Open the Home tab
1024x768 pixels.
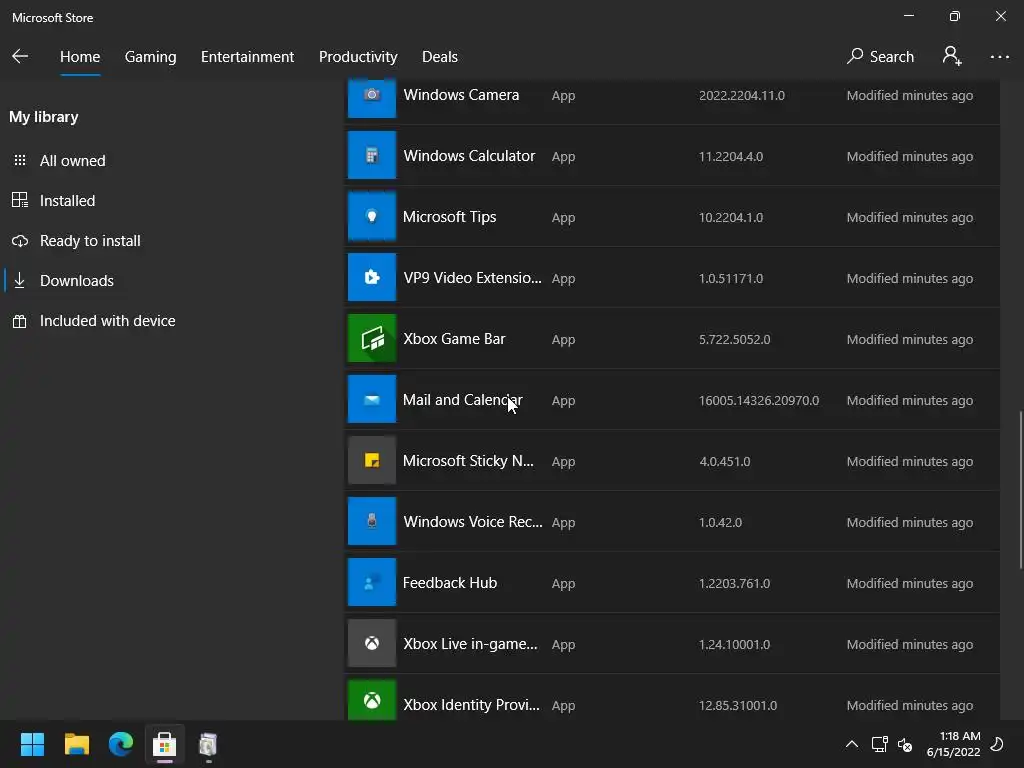tap(80, 57)
